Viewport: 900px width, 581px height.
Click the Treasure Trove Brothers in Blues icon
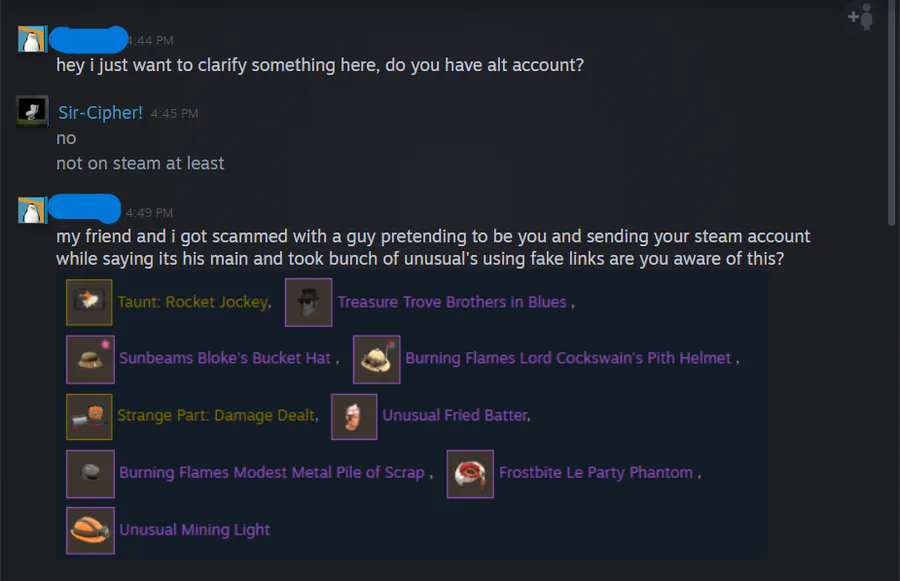point(308,302)
